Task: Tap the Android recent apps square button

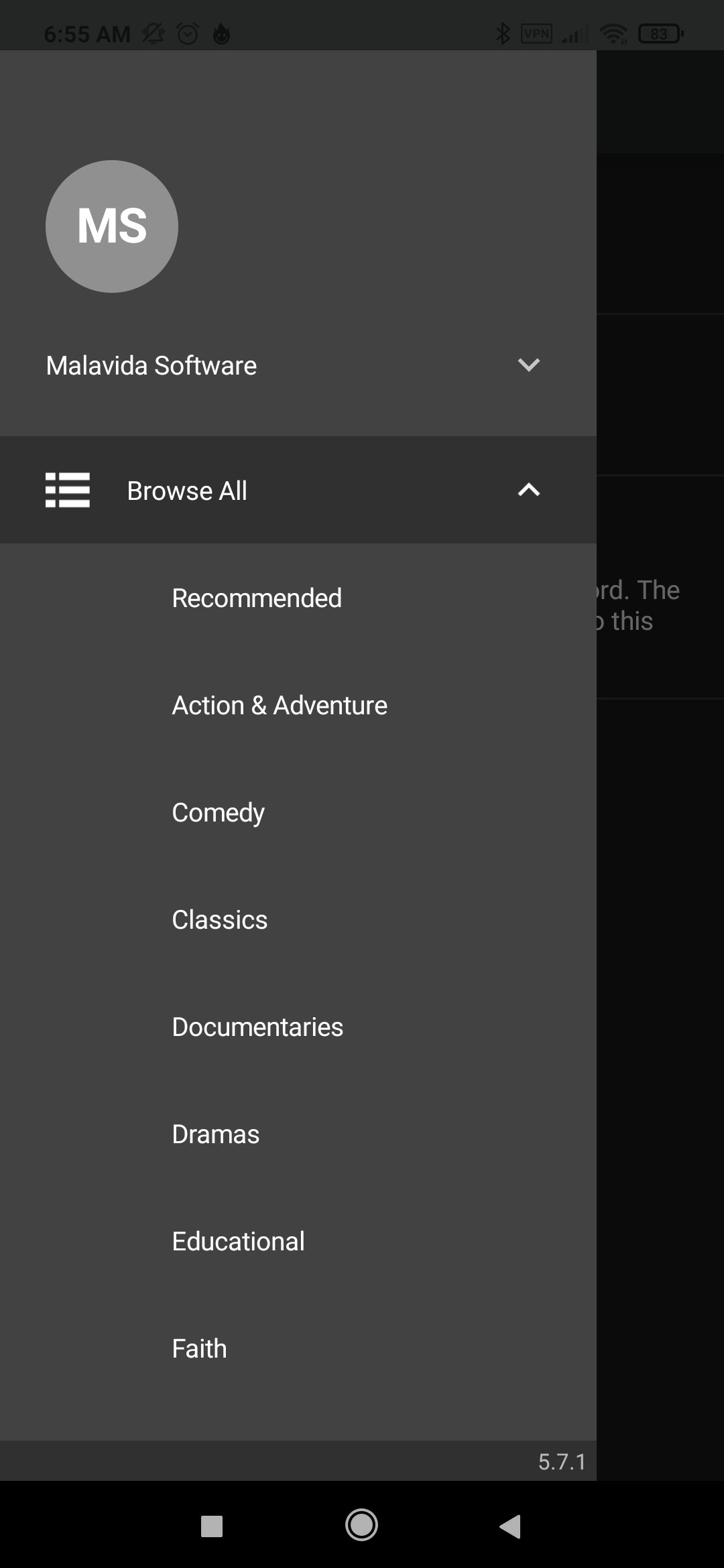Action: (212, 1526)
